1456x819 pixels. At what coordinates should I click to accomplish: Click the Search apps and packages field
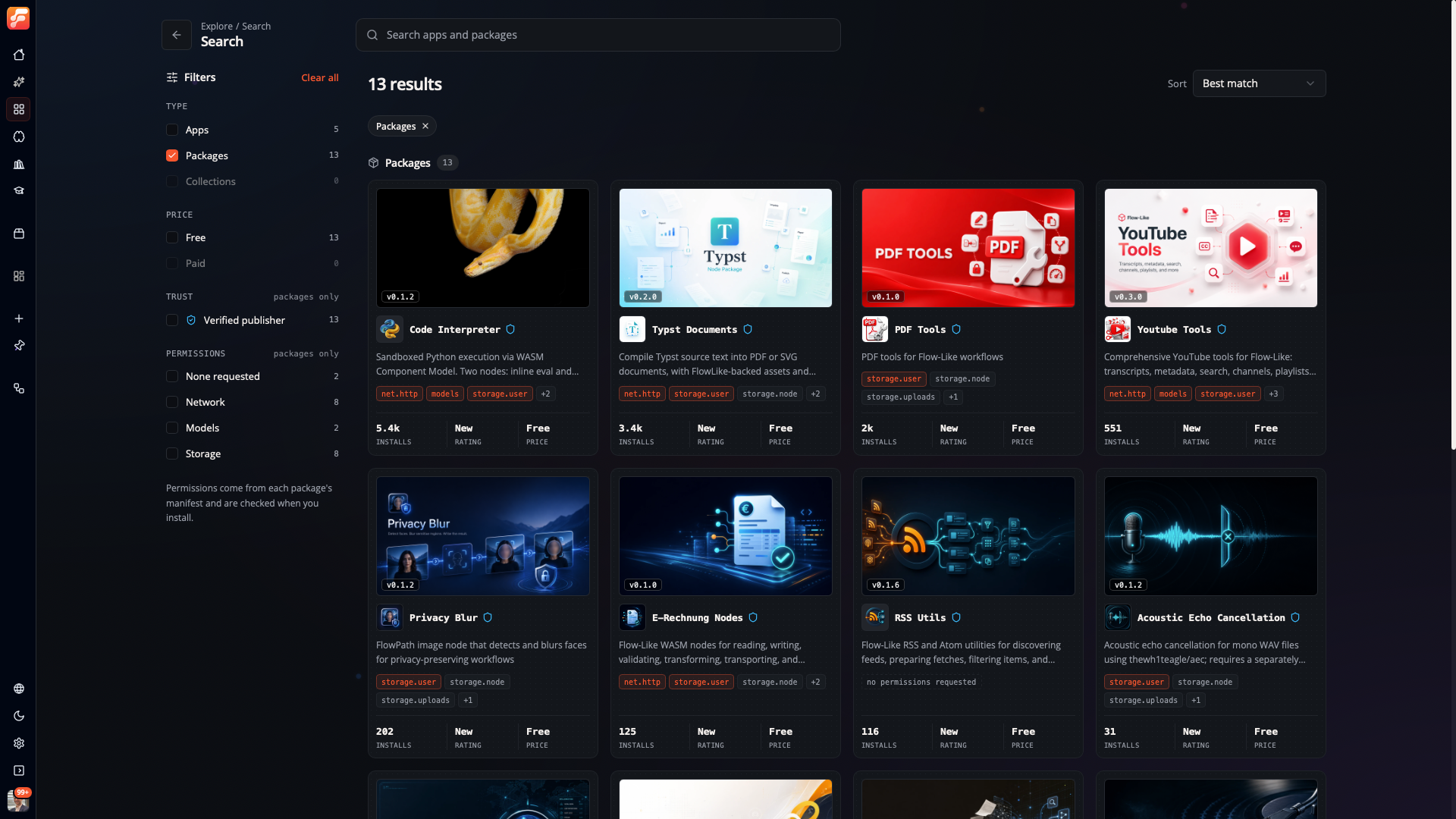pos(598,35)
